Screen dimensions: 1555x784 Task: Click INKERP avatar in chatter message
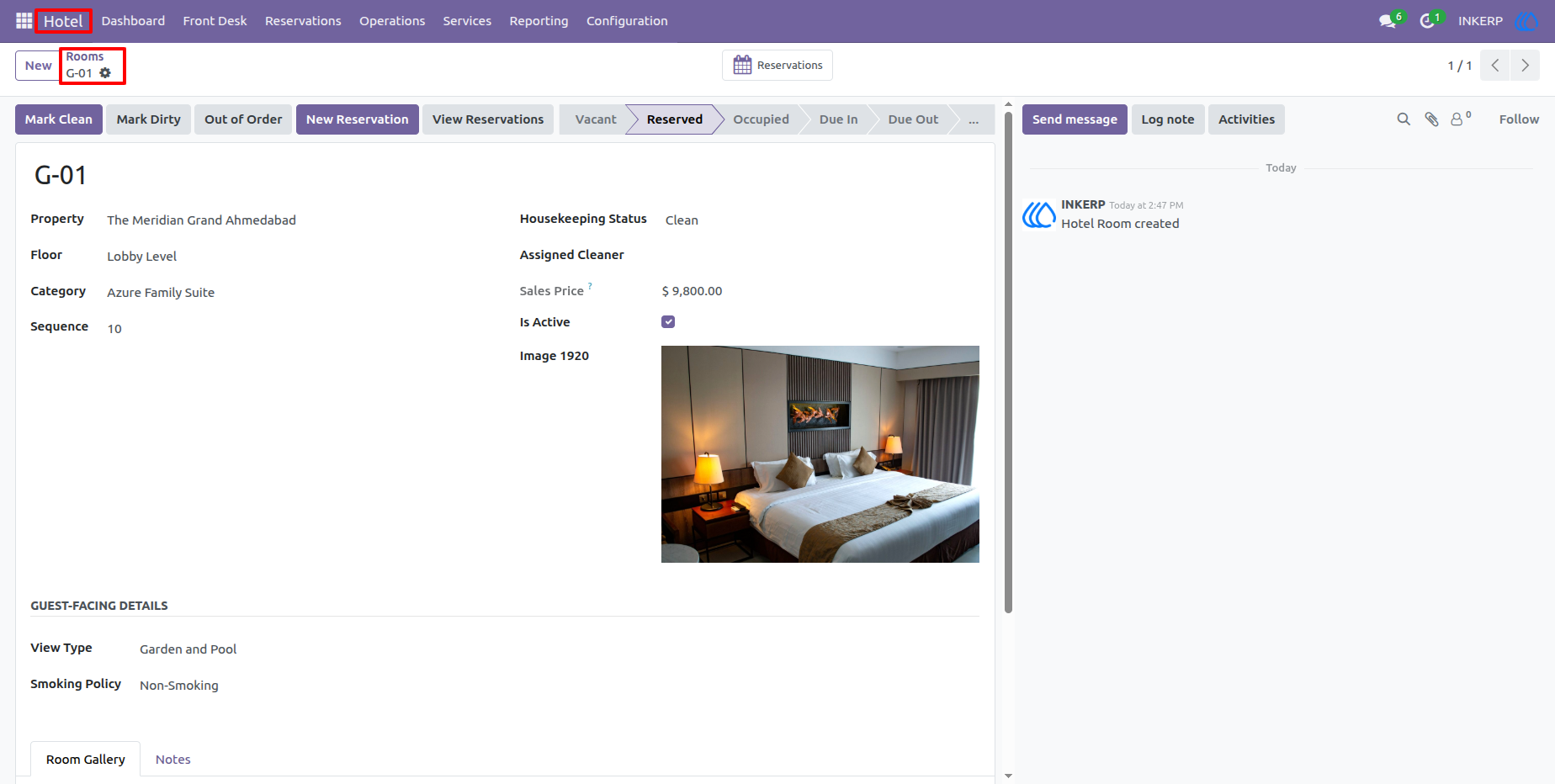pos(1039,215)
